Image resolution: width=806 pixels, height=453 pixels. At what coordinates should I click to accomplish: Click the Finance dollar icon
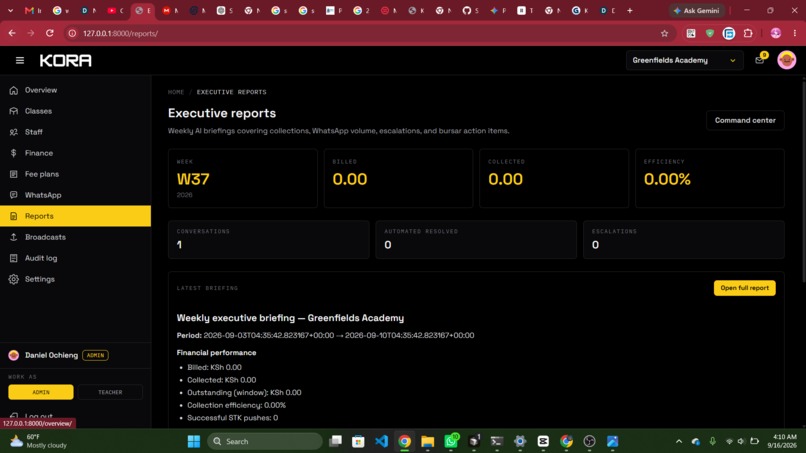[14, 153]
